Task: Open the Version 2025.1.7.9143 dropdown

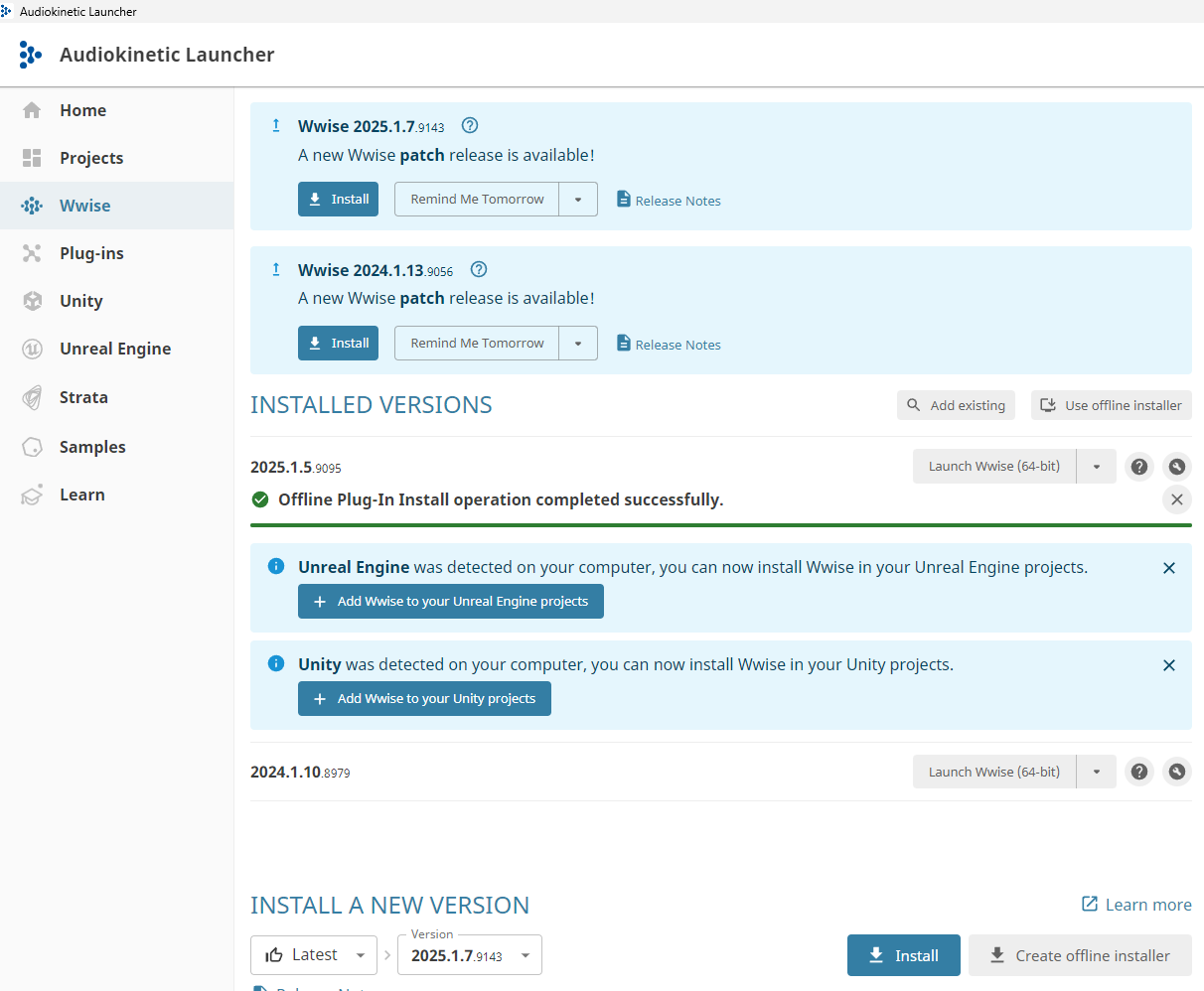Action: coord(470,954)
